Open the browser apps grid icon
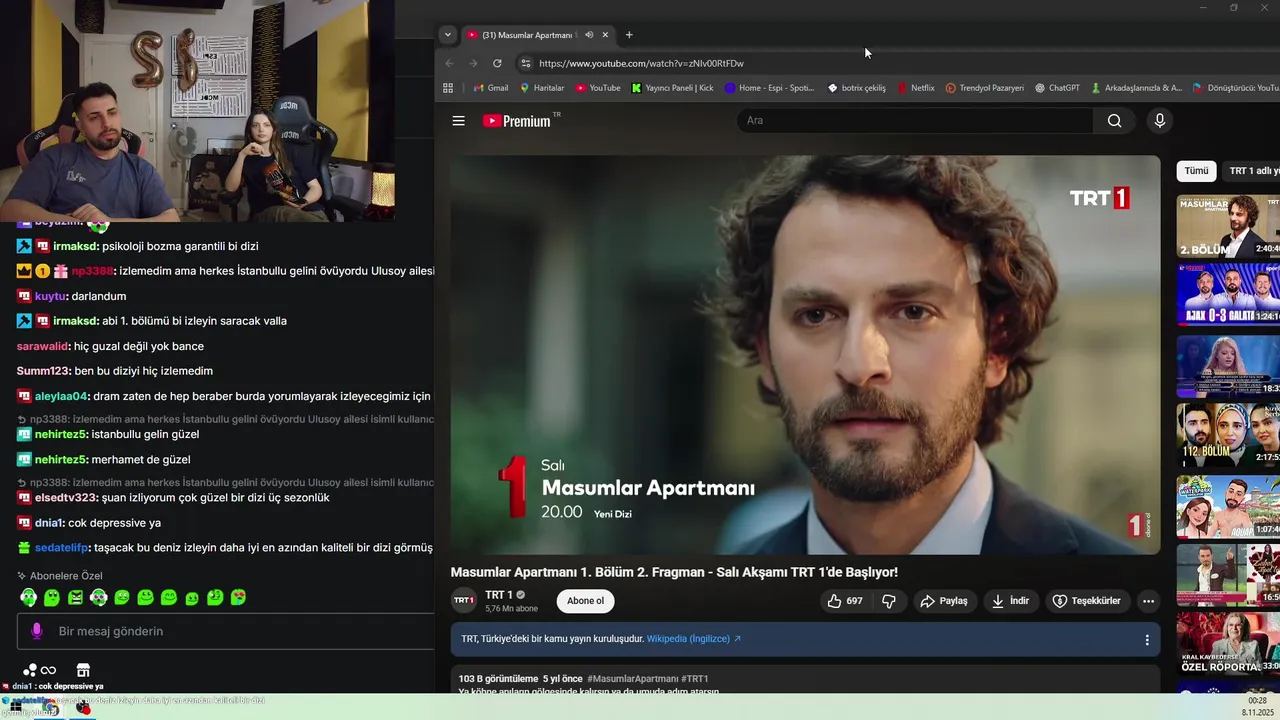 [x=448, y=88]
